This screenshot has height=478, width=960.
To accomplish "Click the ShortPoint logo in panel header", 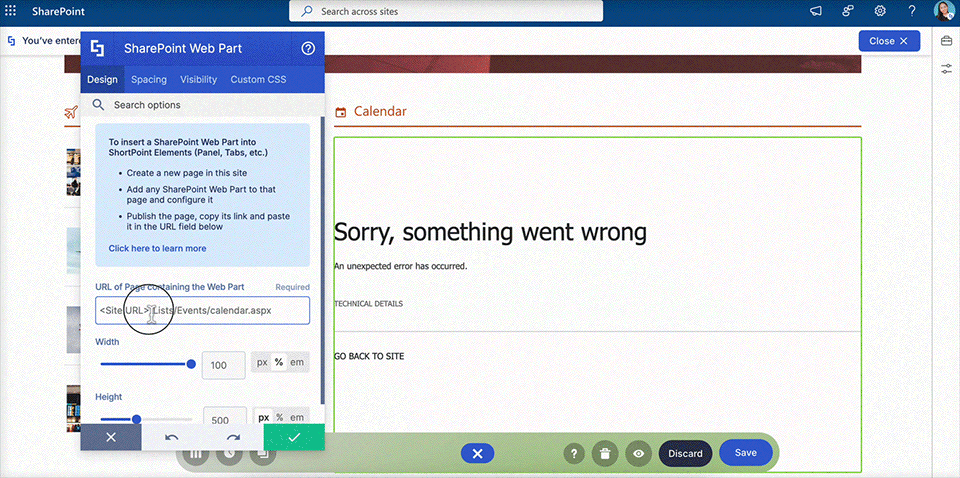I will 97,48.
